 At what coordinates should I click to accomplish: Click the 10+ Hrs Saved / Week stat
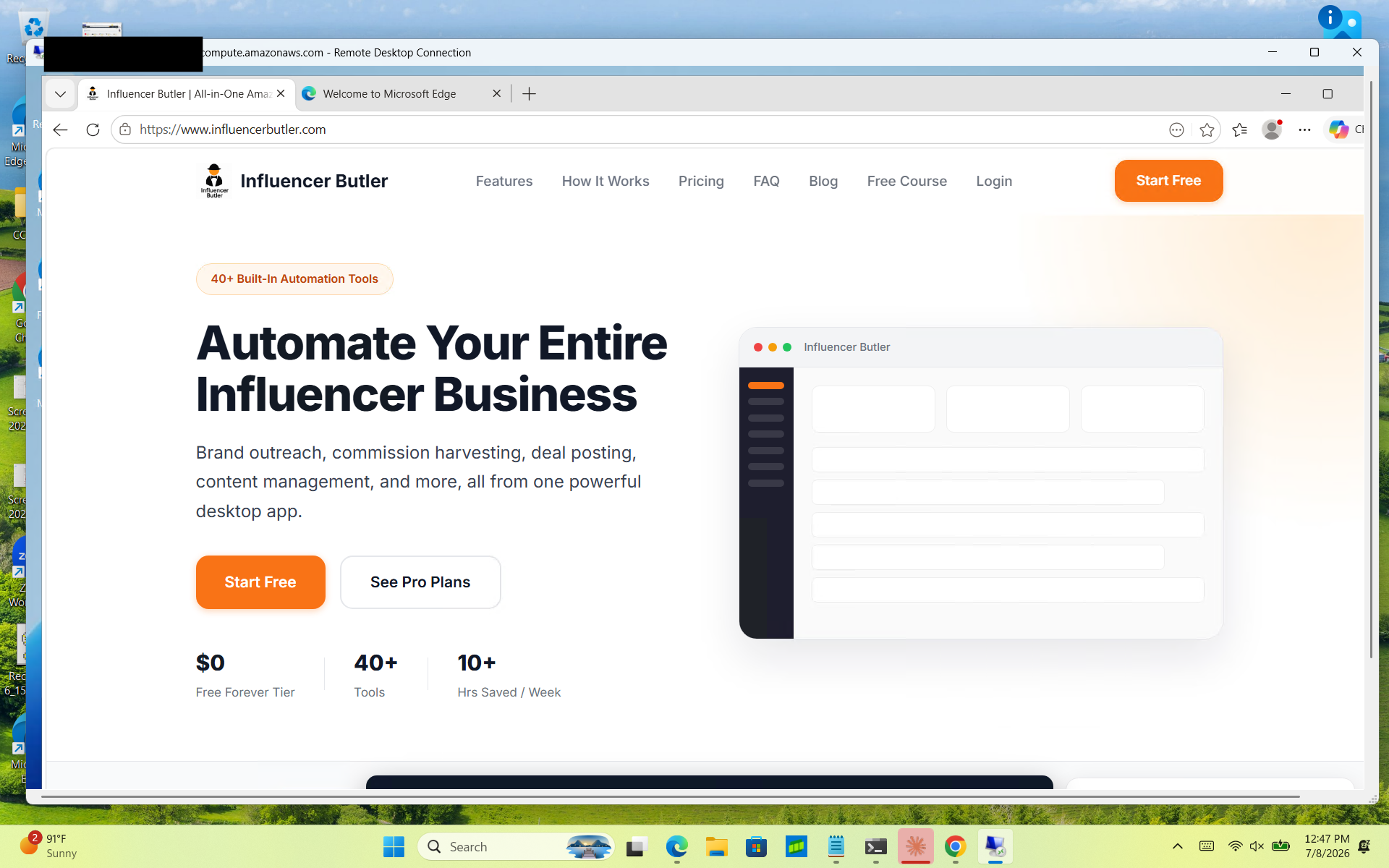point(509,676)
